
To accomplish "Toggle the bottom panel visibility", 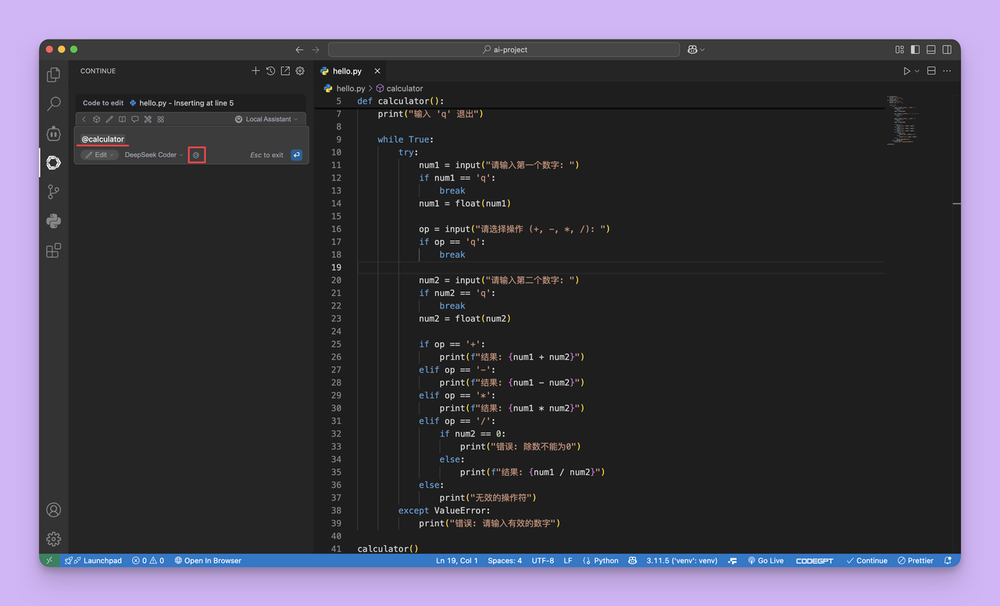I will coord(930,50).
